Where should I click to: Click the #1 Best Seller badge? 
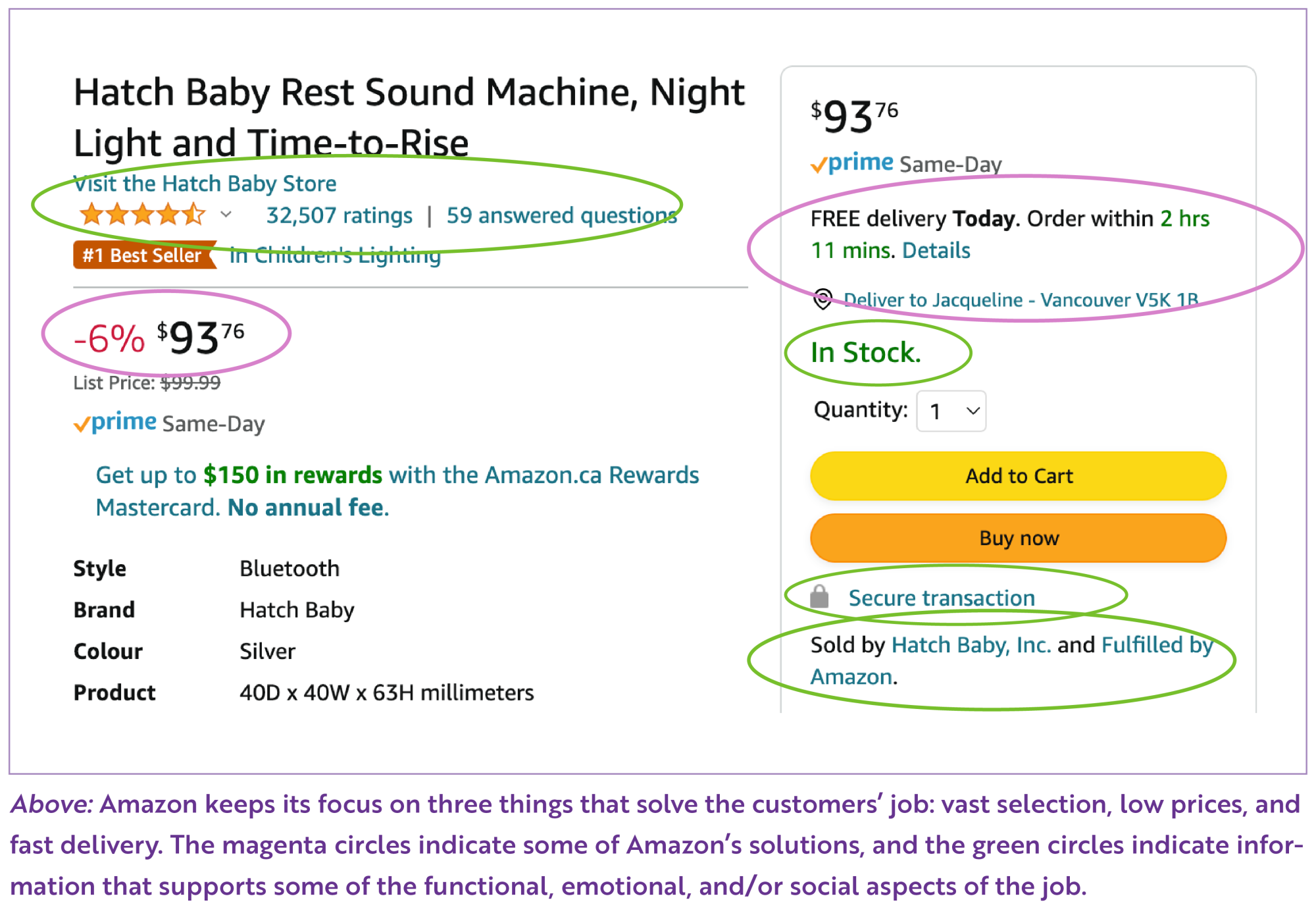143,255
